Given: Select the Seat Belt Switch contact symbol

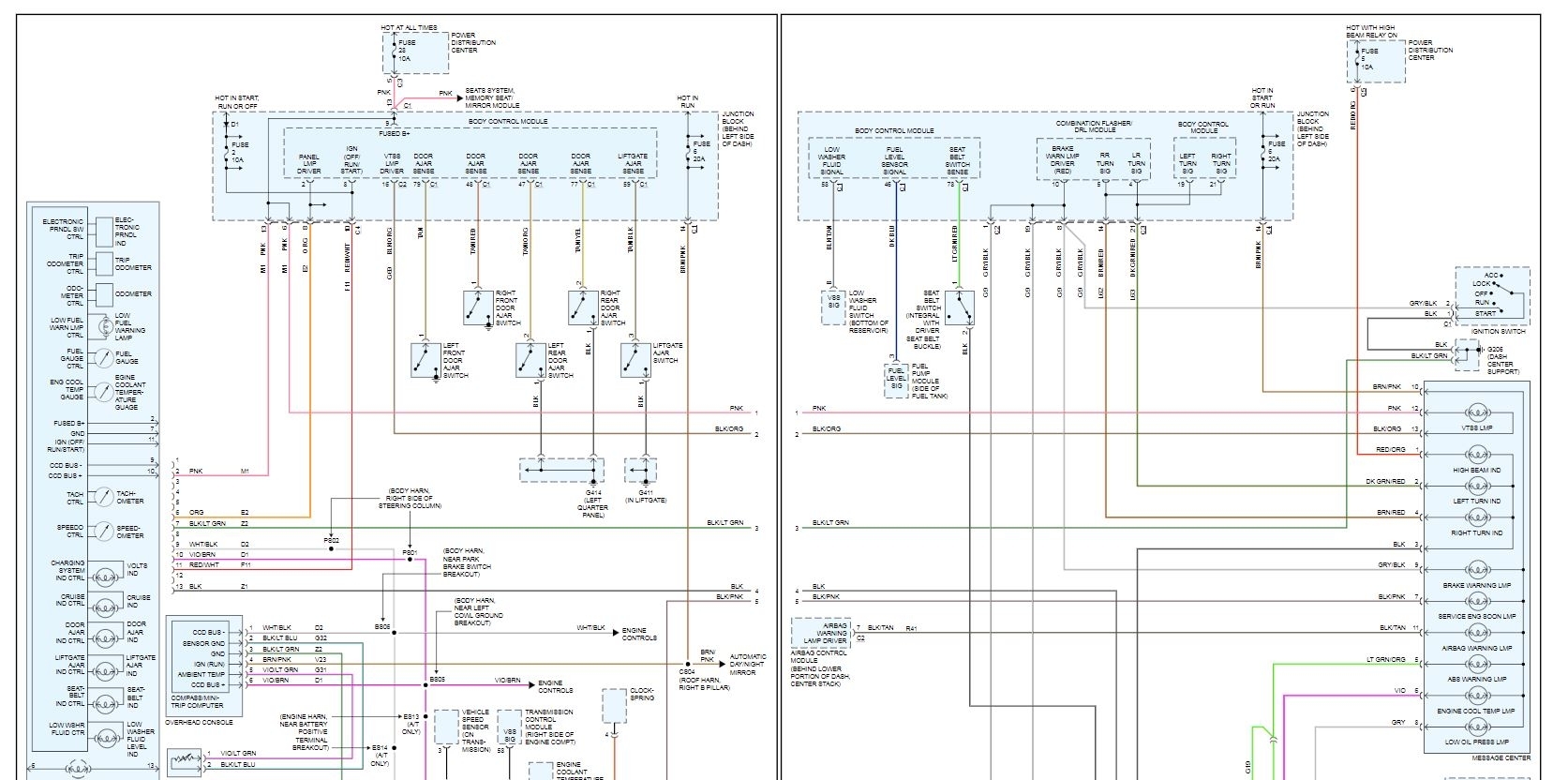Looking at the screenshot, I should point(959,307).
